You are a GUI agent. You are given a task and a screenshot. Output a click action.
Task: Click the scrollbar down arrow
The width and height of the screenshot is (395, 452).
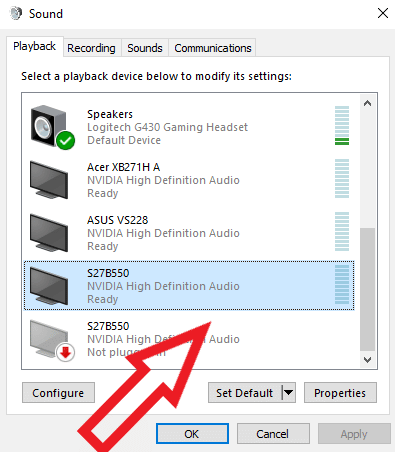click(x=367, y=360)
